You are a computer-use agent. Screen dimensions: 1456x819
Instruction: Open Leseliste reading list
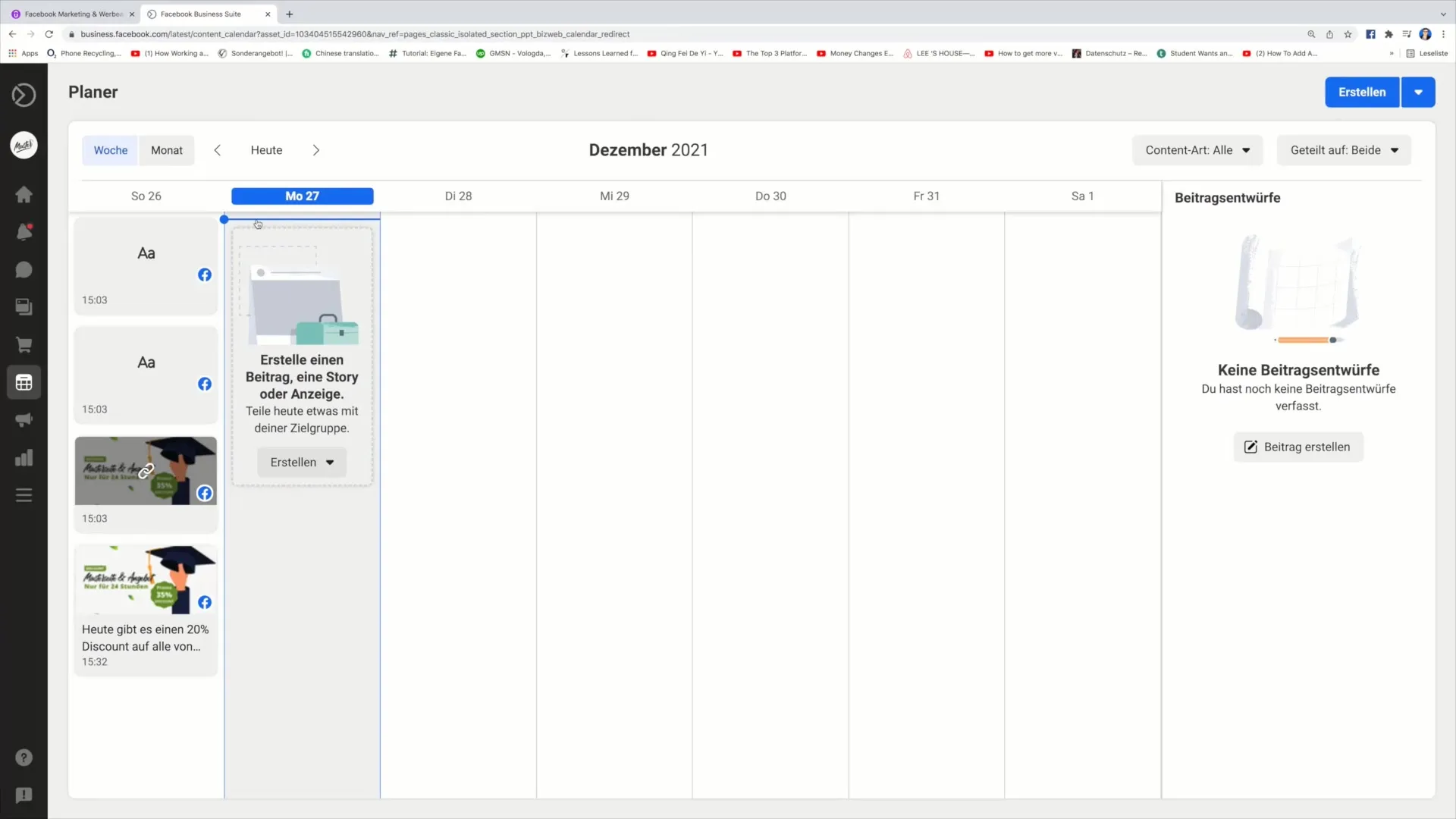[1426, 53]
